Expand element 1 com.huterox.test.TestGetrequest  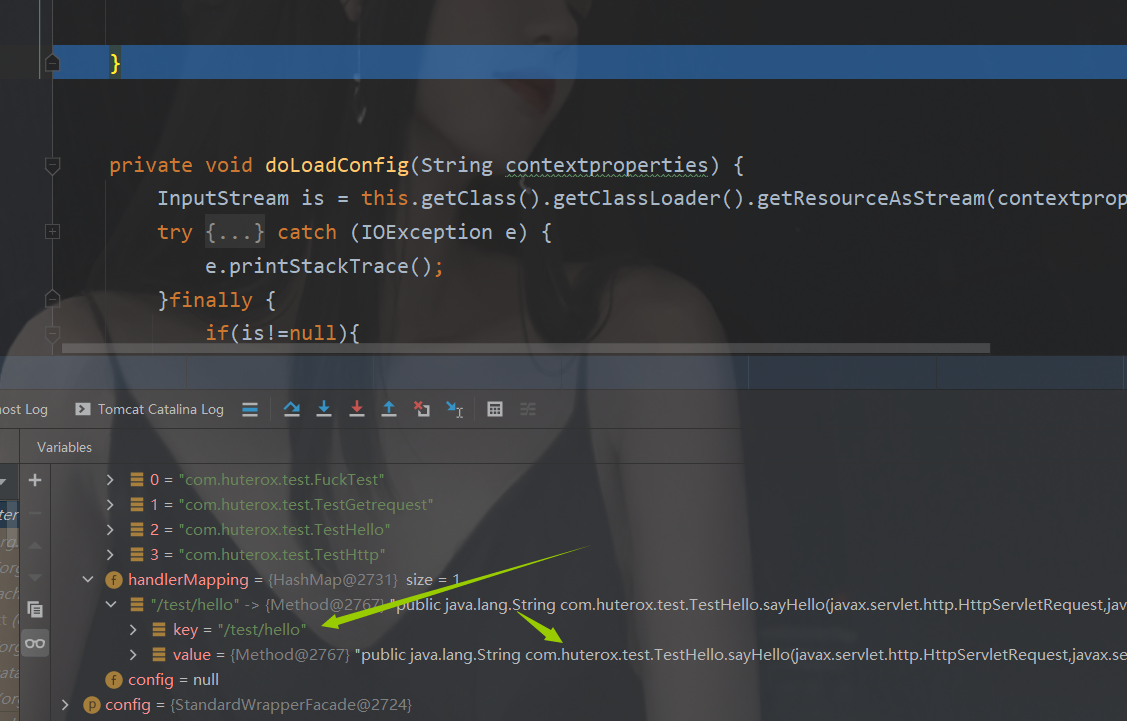pyautogui.click(x=110, y=505)
